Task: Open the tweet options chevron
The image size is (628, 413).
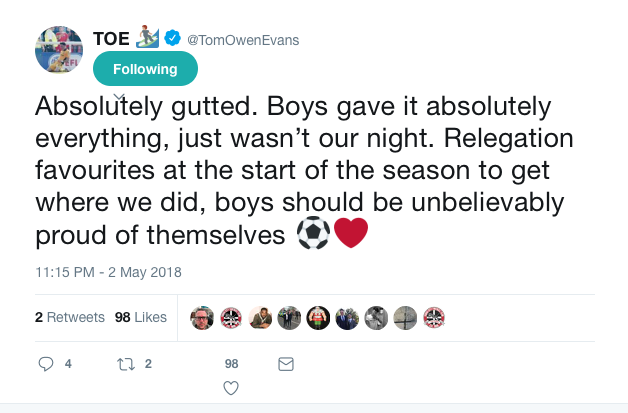Action: [x=119, y=97]
